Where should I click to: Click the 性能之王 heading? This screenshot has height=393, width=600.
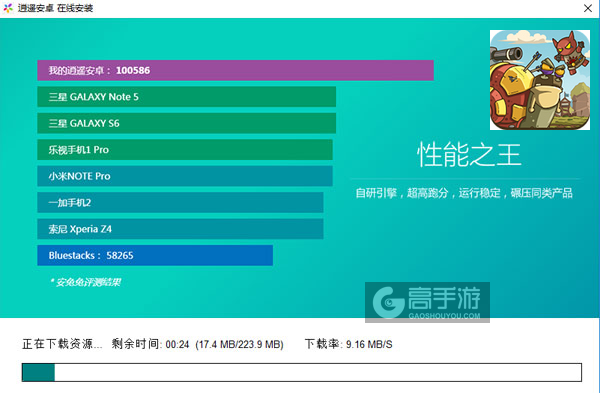[x=469, y=154]
